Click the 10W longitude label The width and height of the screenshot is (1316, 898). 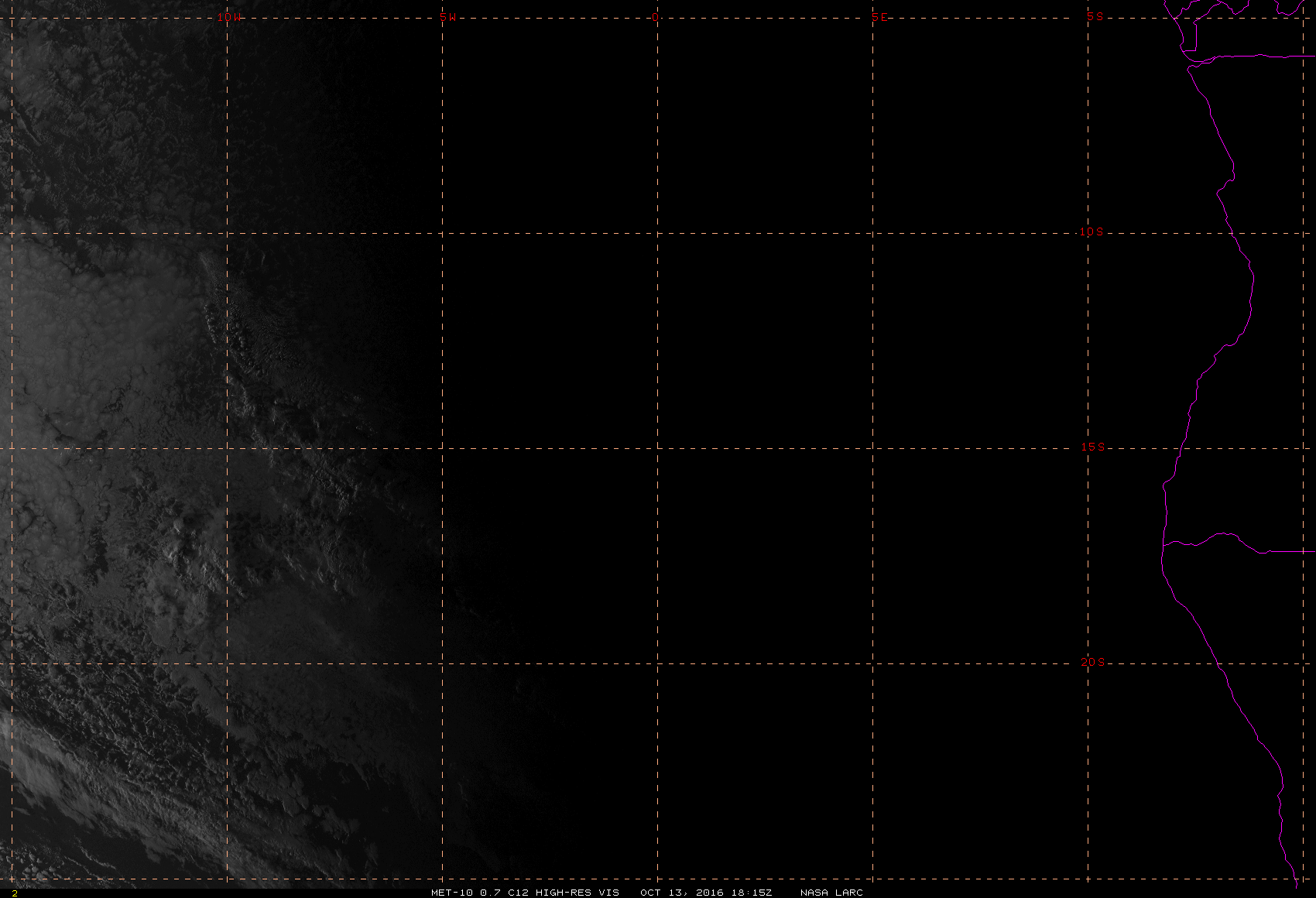click(x=229, y=17)
